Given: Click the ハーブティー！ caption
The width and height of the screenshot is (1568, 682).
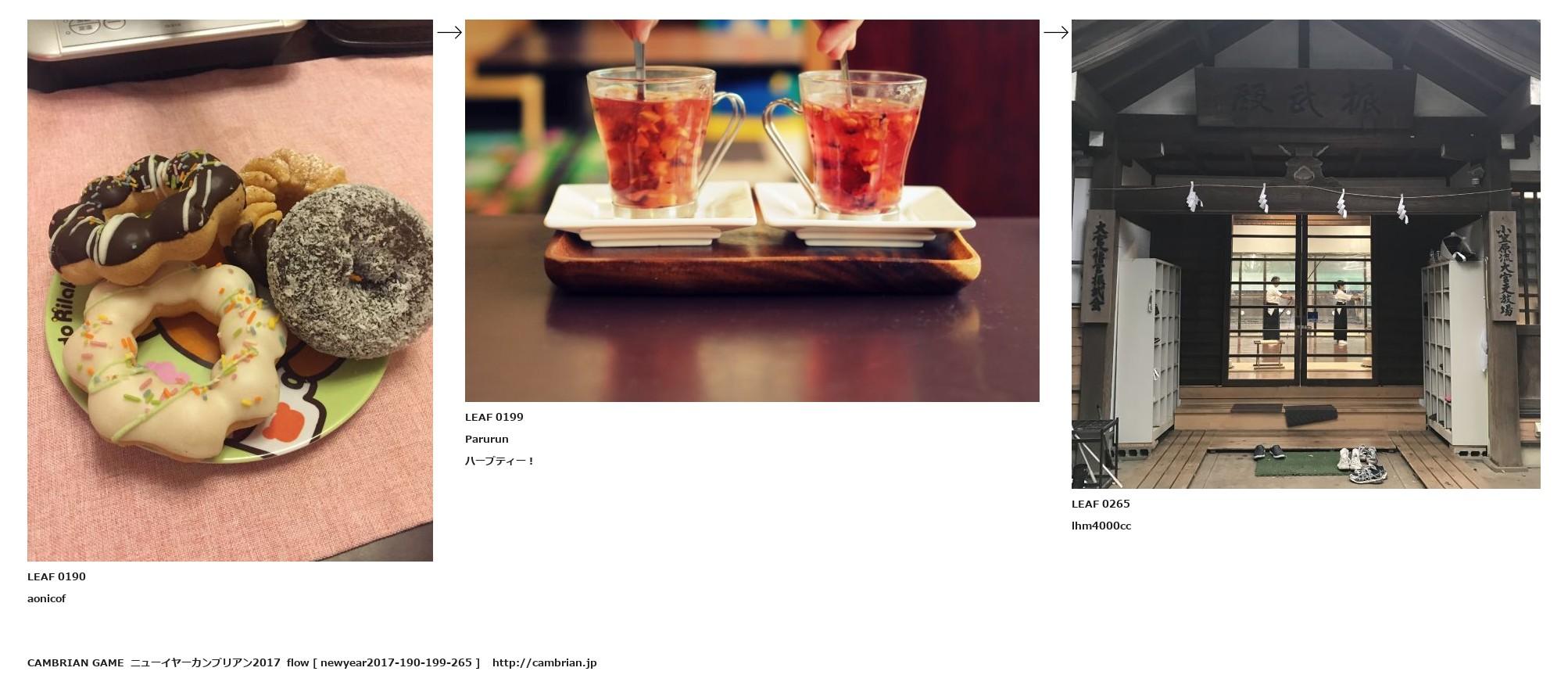Looking at the screenshot, I should click(x=499, y=461).
